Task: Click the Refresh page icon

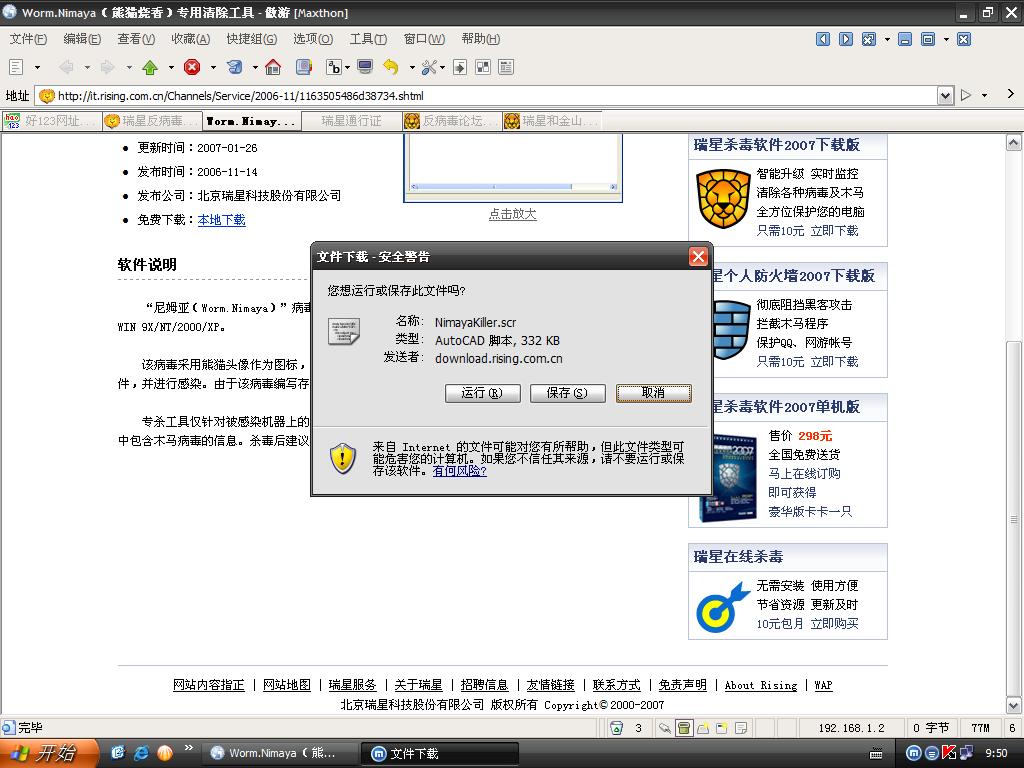Action: coord(234,67)
